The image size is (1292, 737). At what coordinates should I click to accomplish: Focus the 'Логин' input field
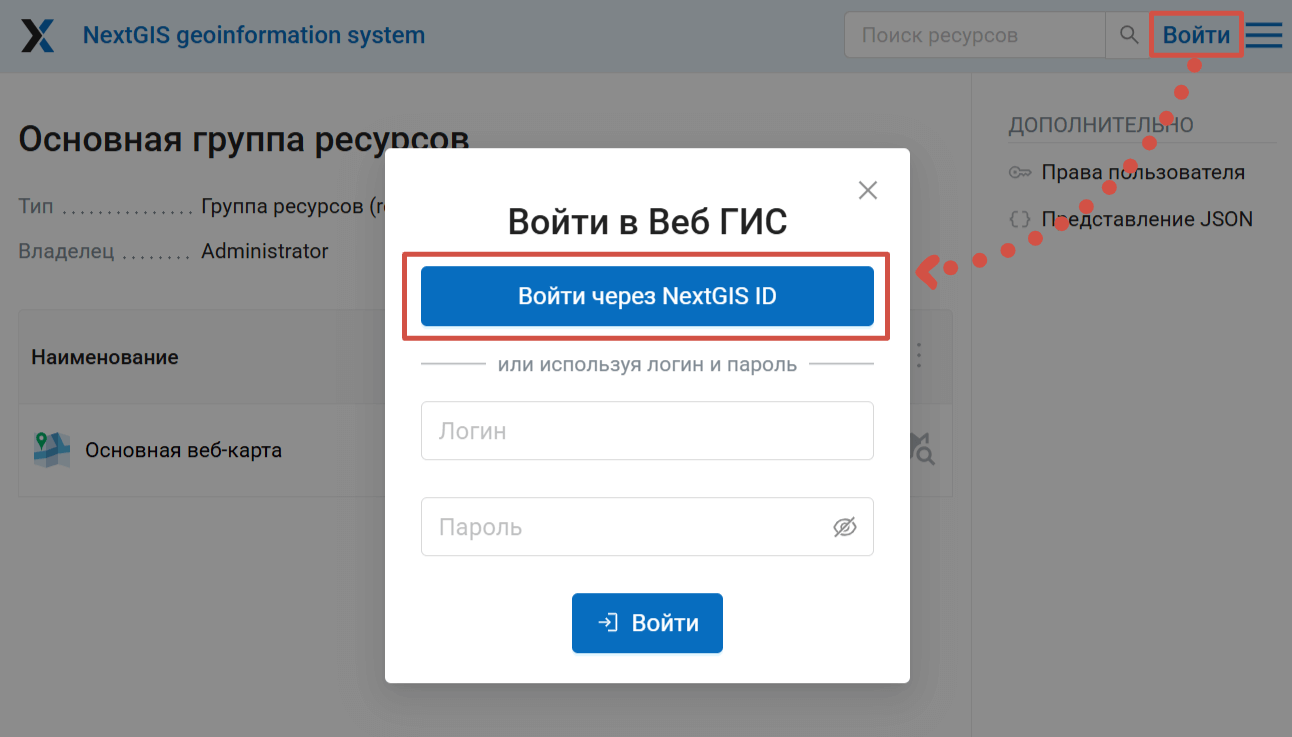coord(647,431)
